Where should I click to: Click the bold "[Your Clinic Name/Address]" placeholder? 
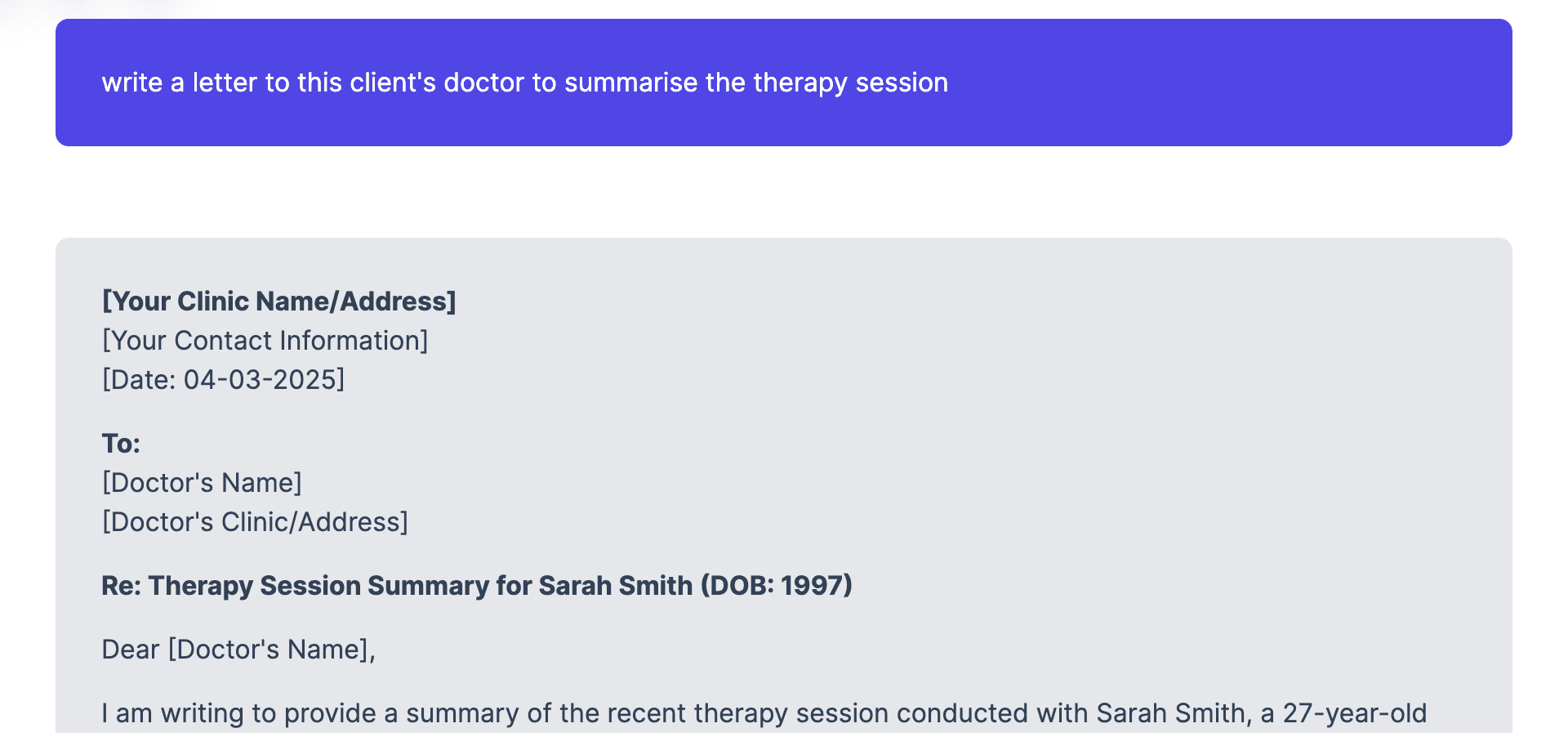(278, 301)
